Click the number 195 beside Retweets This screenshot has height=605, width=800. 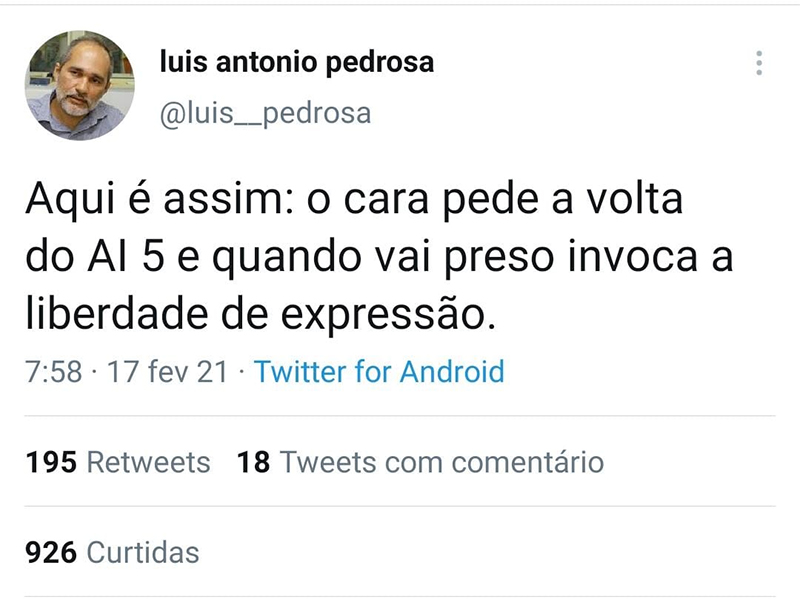click(51, 463)
